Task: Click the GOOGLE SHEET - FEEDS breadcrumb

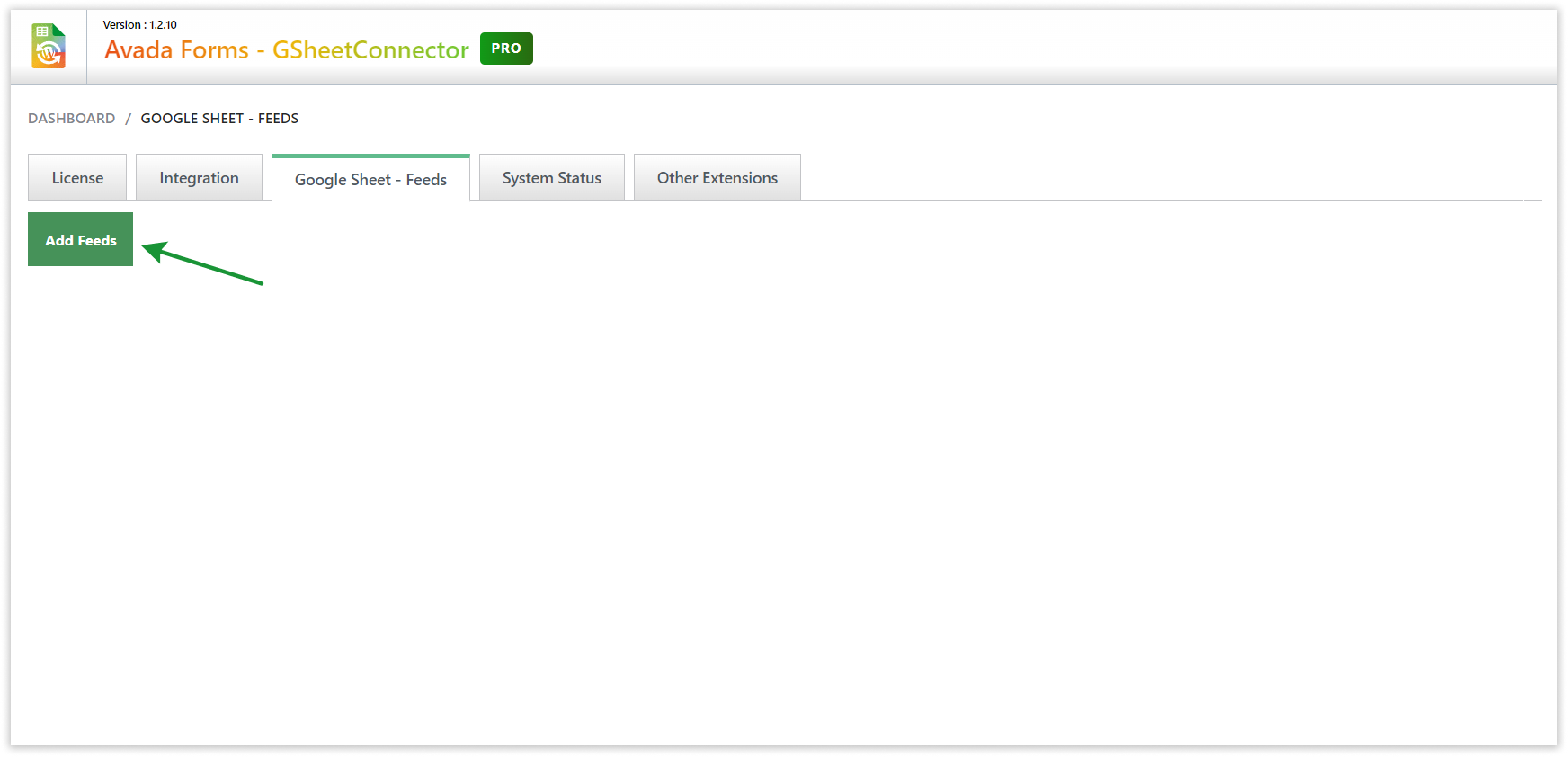Action: (x=219, y=118)
